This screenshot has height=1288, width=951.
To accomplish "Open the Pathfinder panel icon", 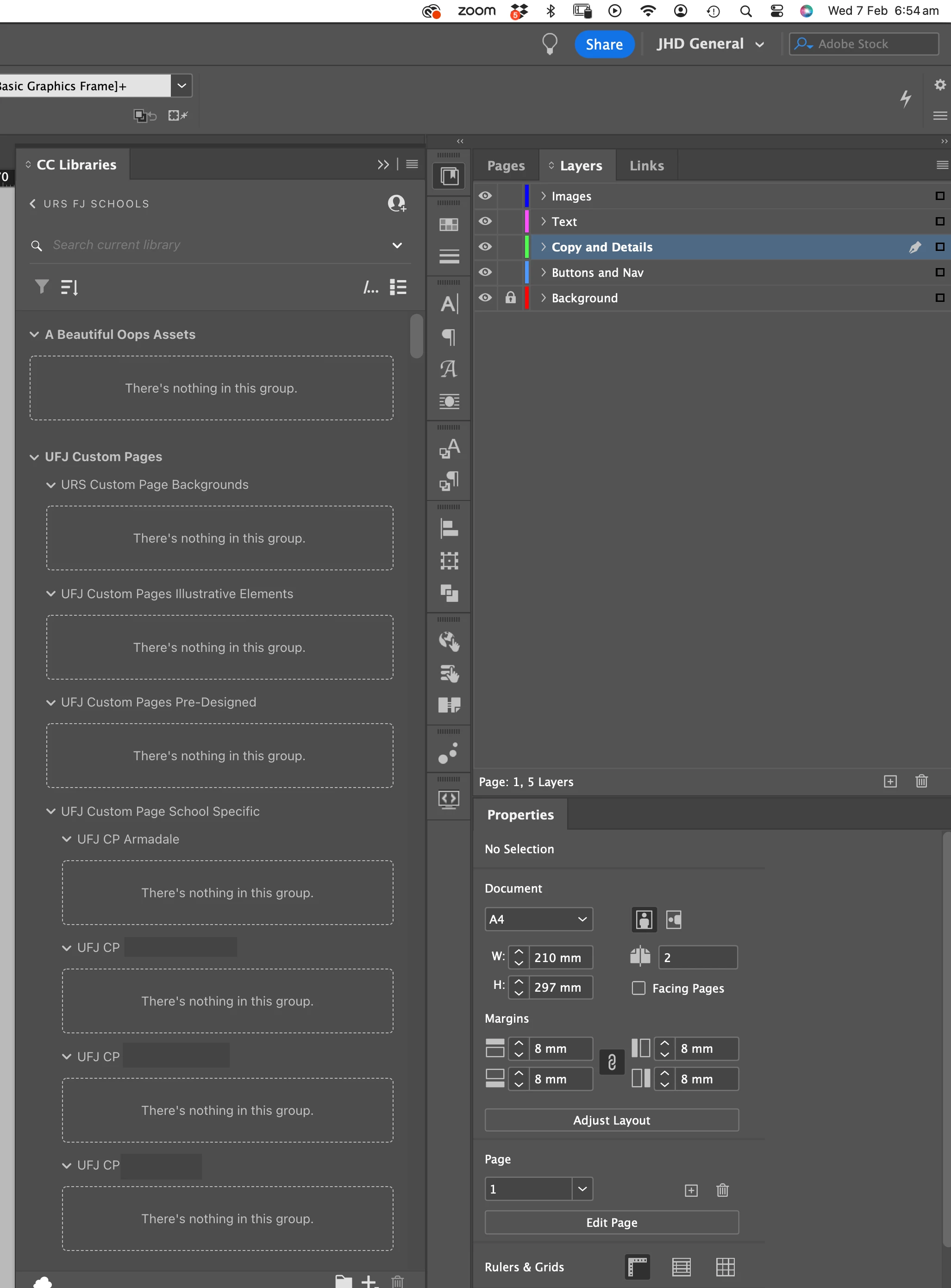I will click(x=449, y=593).
